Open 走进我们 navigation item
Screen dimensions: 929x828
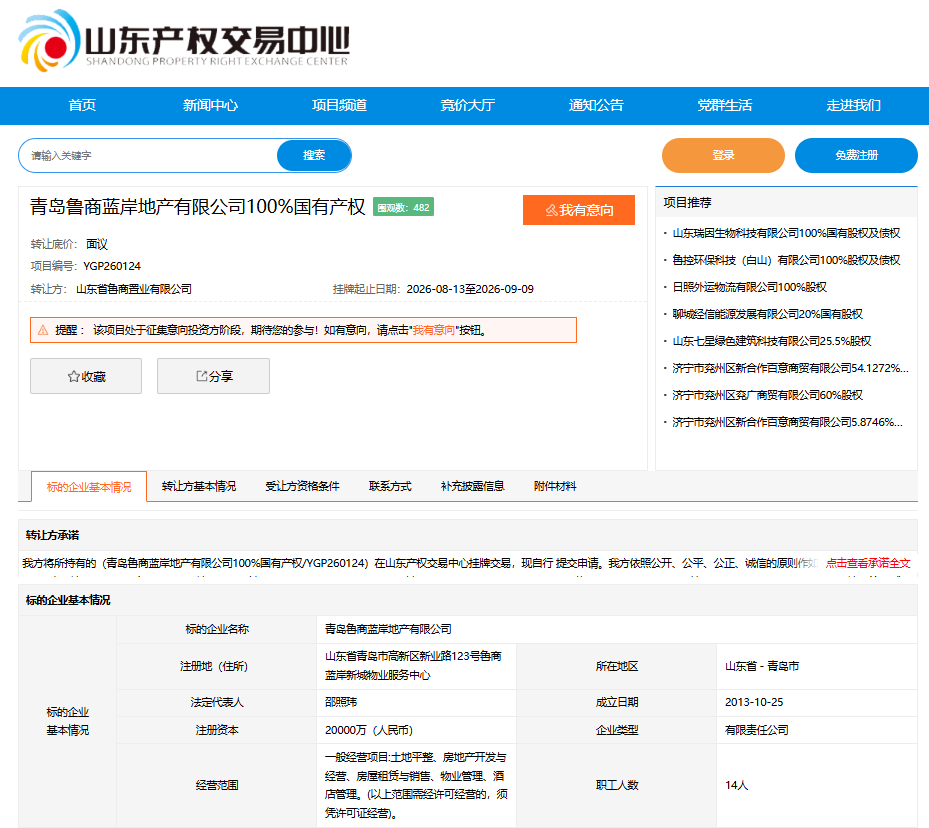coord(853,105)
